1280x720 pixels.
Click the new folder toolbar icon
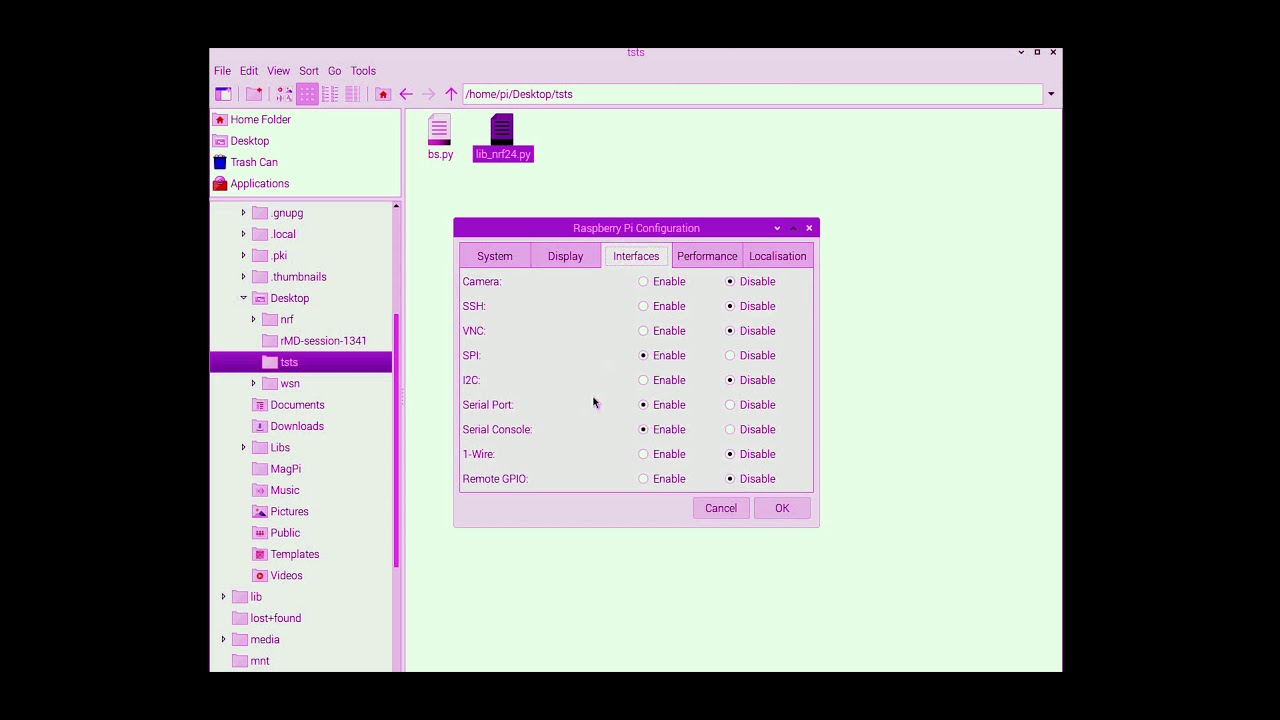click(x=254, y=94)
